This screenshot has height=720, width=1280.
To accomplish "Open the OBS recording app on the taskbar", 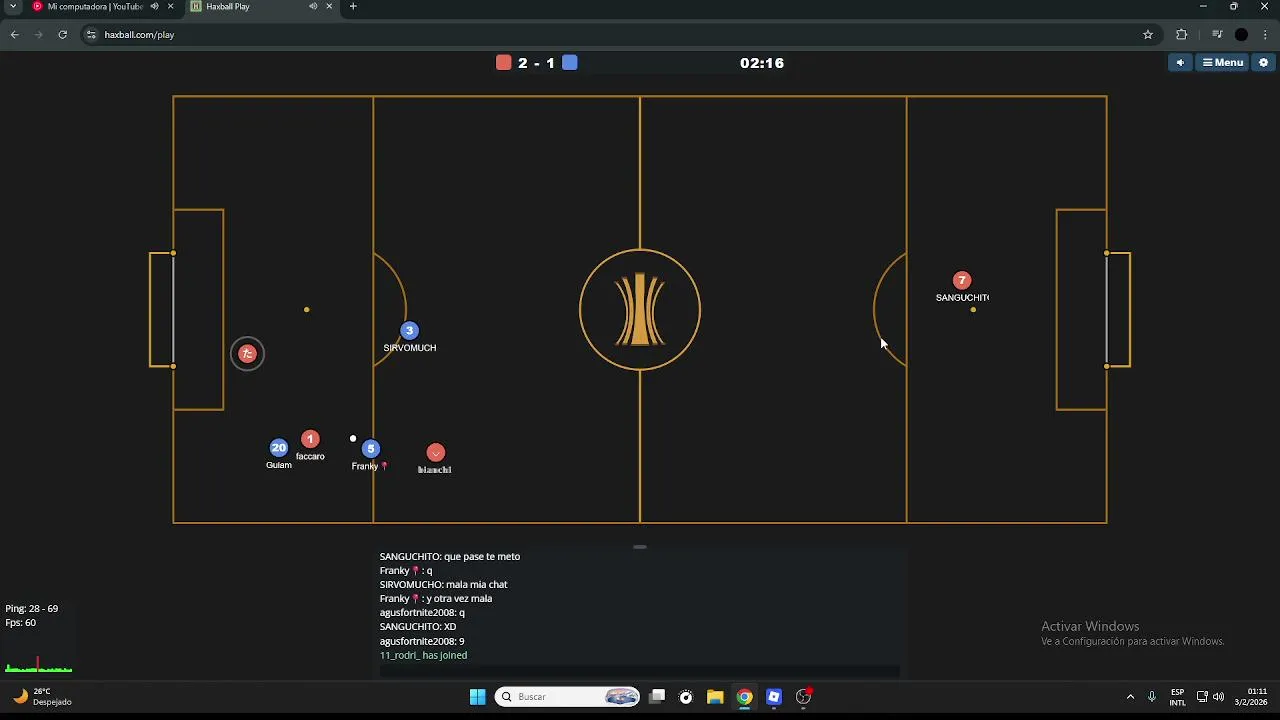I will tap(803, 697).
